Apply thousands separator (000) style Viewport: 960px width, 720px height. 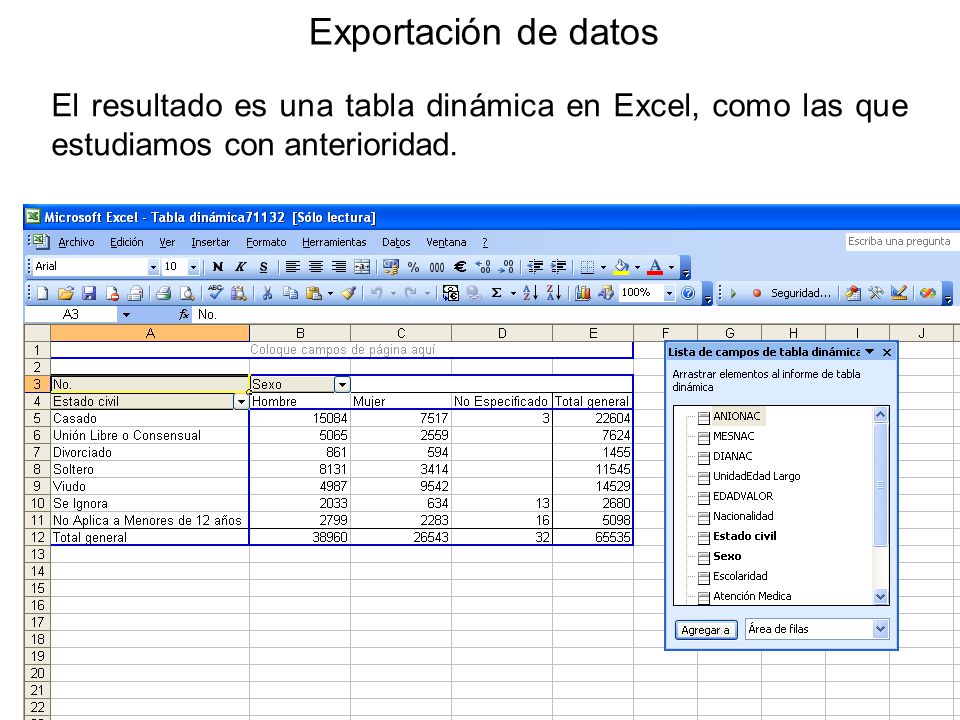tap(437, 267)
